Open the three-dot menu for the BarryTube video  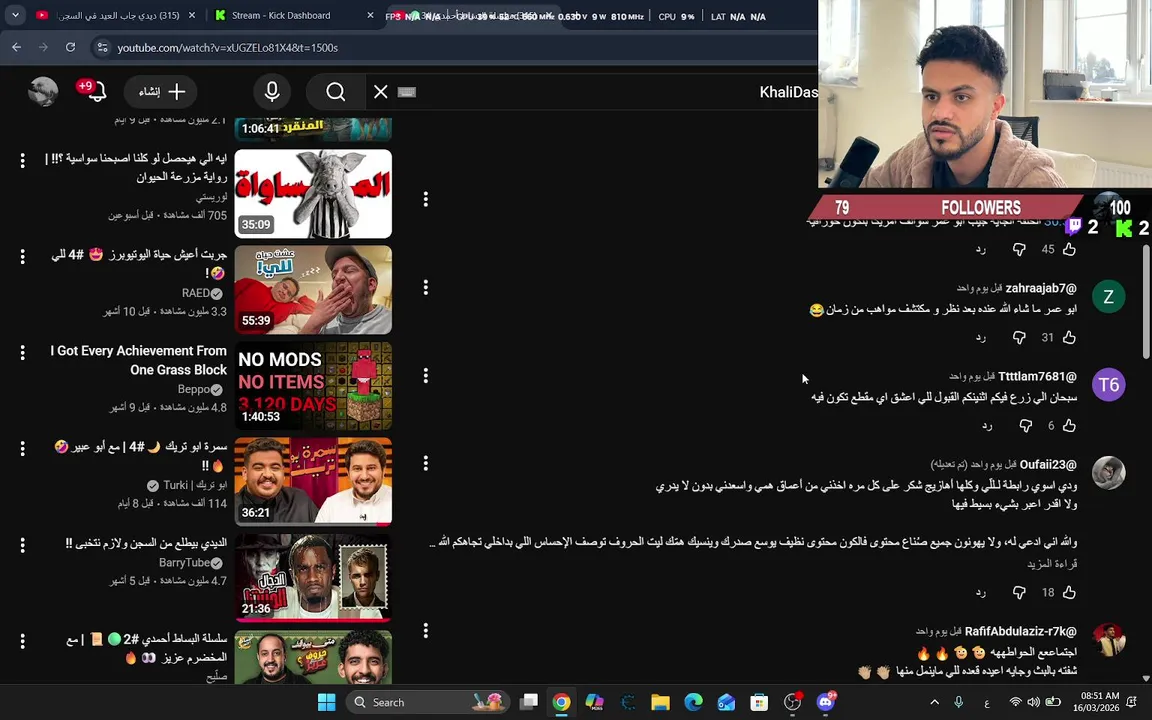pos(23,544)
